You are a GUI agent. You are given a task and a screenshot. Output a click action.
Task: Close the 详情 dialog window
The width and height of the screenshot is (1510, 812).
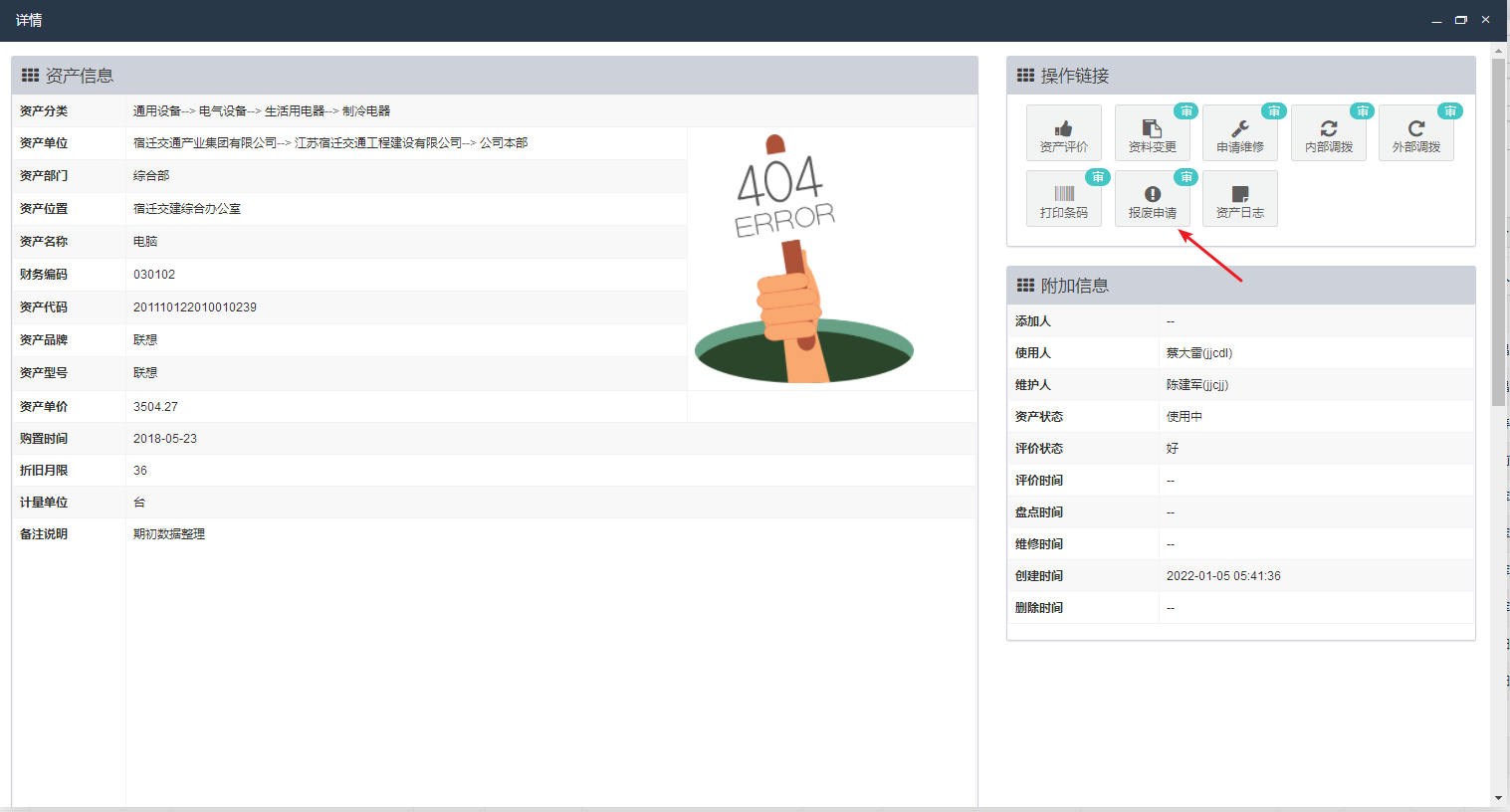click(1485, 20)
